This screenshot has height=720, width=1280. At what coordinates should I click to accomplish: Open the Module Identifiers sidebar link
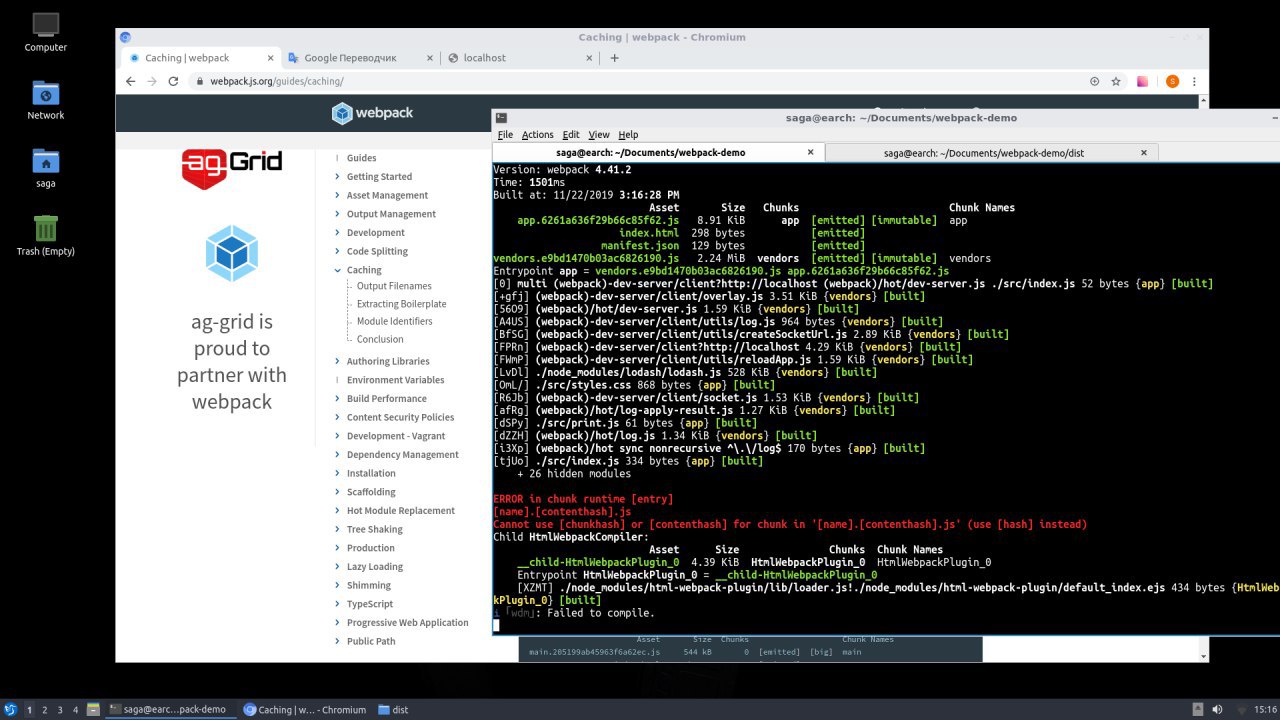coord(395,321)
